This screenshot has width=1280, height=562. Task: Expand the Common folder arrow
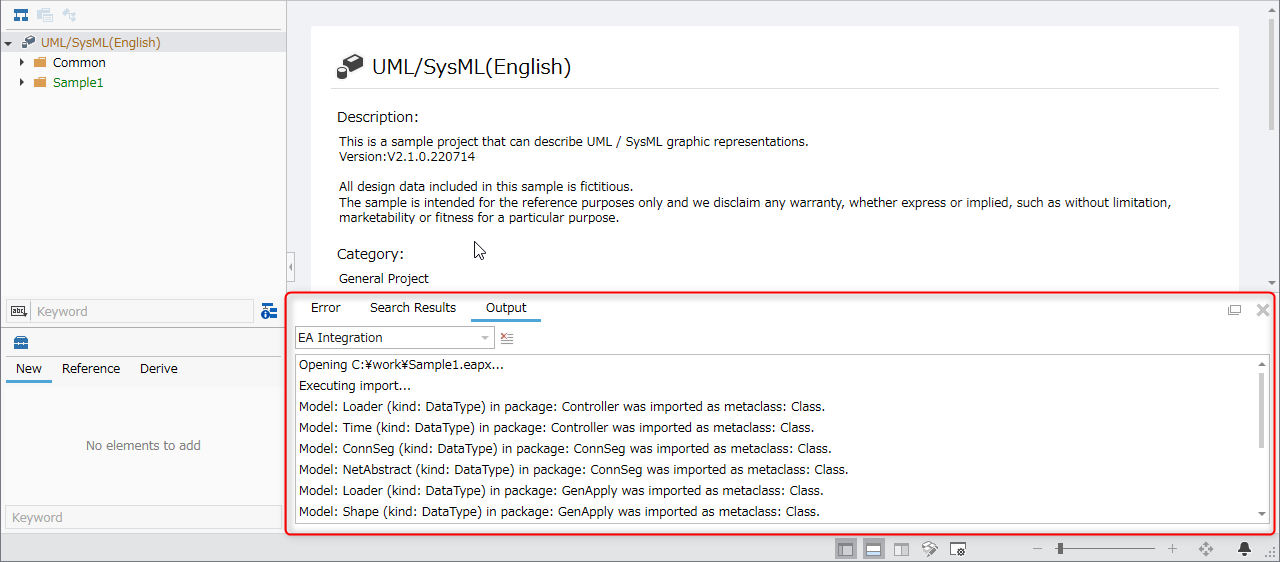[21, 62]
